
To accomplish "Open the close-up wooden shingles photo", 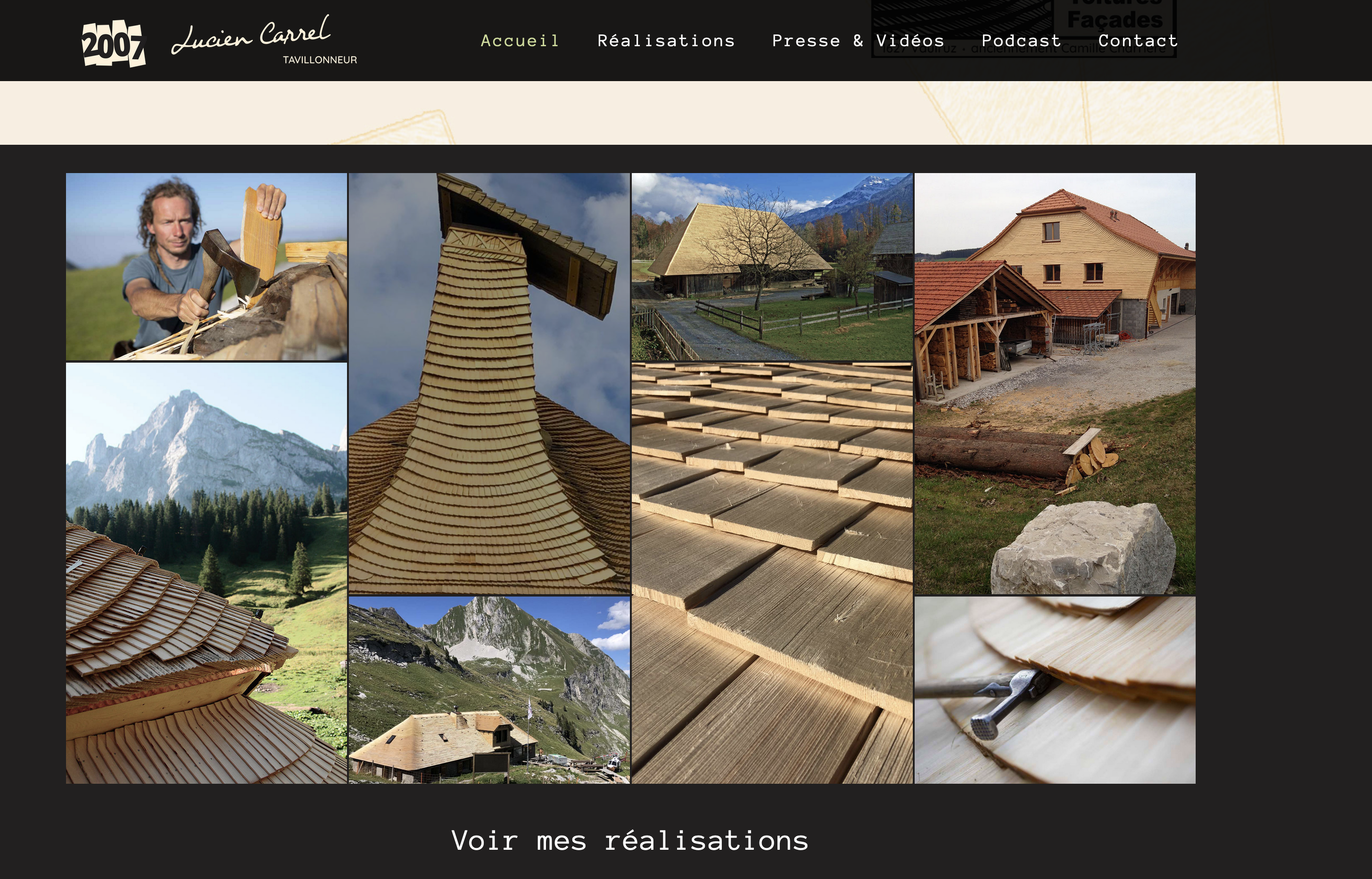I will pos(772,573).
